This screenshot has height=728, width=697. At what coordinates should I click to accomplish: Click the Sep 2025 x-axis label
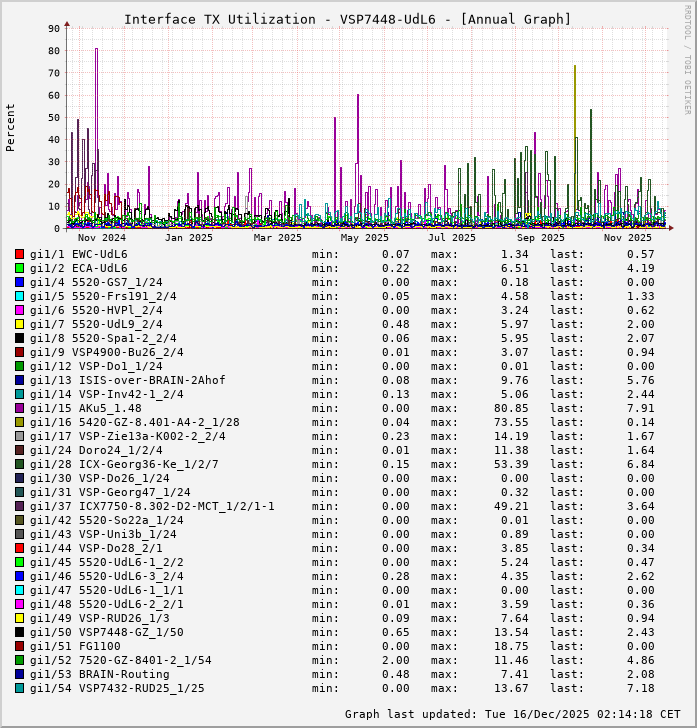point(539,238)
